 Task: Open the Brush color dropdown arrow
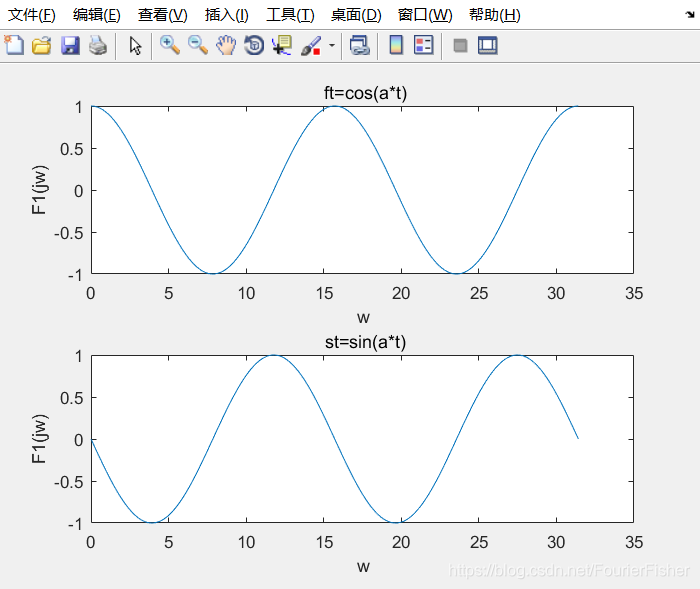(332, 45)
